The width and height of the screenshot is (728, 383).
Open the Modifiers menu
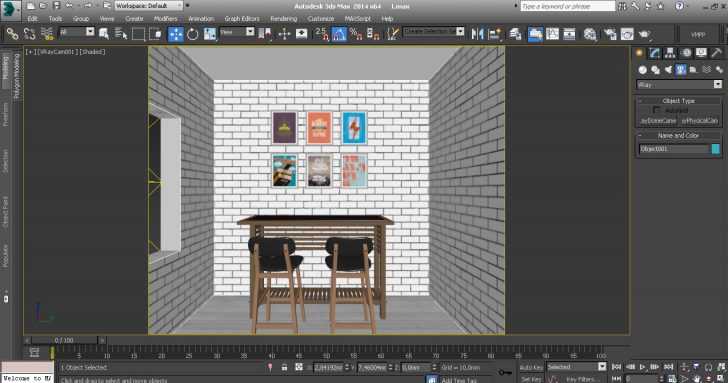tap(165, 19)
